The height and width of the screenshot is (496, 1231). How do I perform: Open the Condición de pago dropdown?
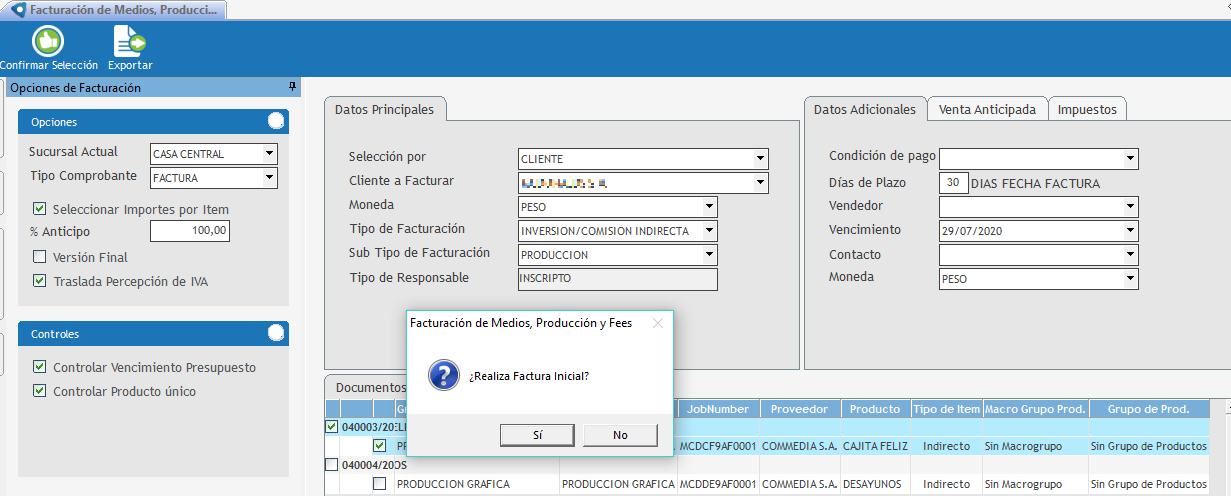coord(1130,158)
